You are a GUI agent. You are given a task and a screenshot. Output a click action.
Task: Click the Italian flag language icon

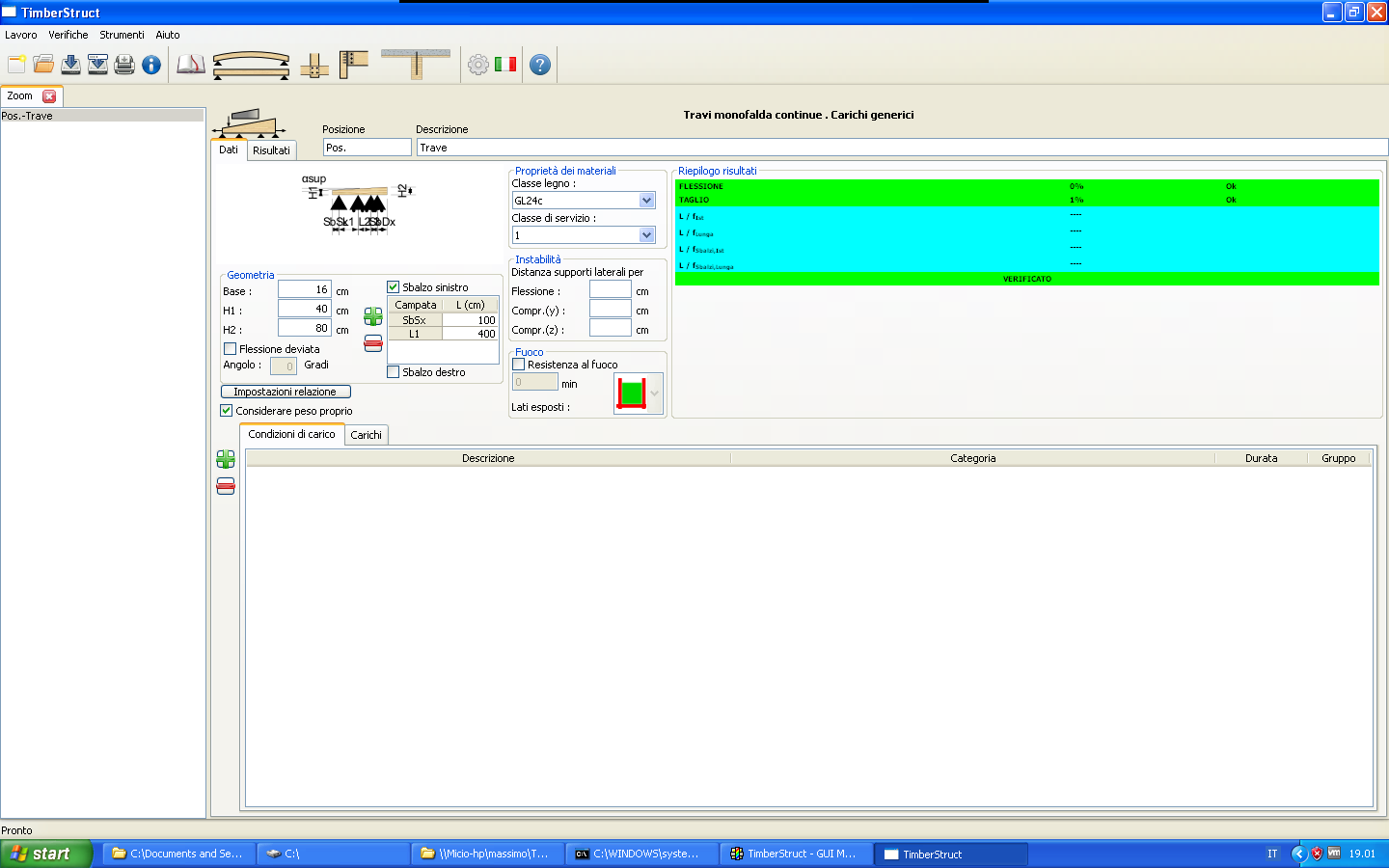click(505, 65)
